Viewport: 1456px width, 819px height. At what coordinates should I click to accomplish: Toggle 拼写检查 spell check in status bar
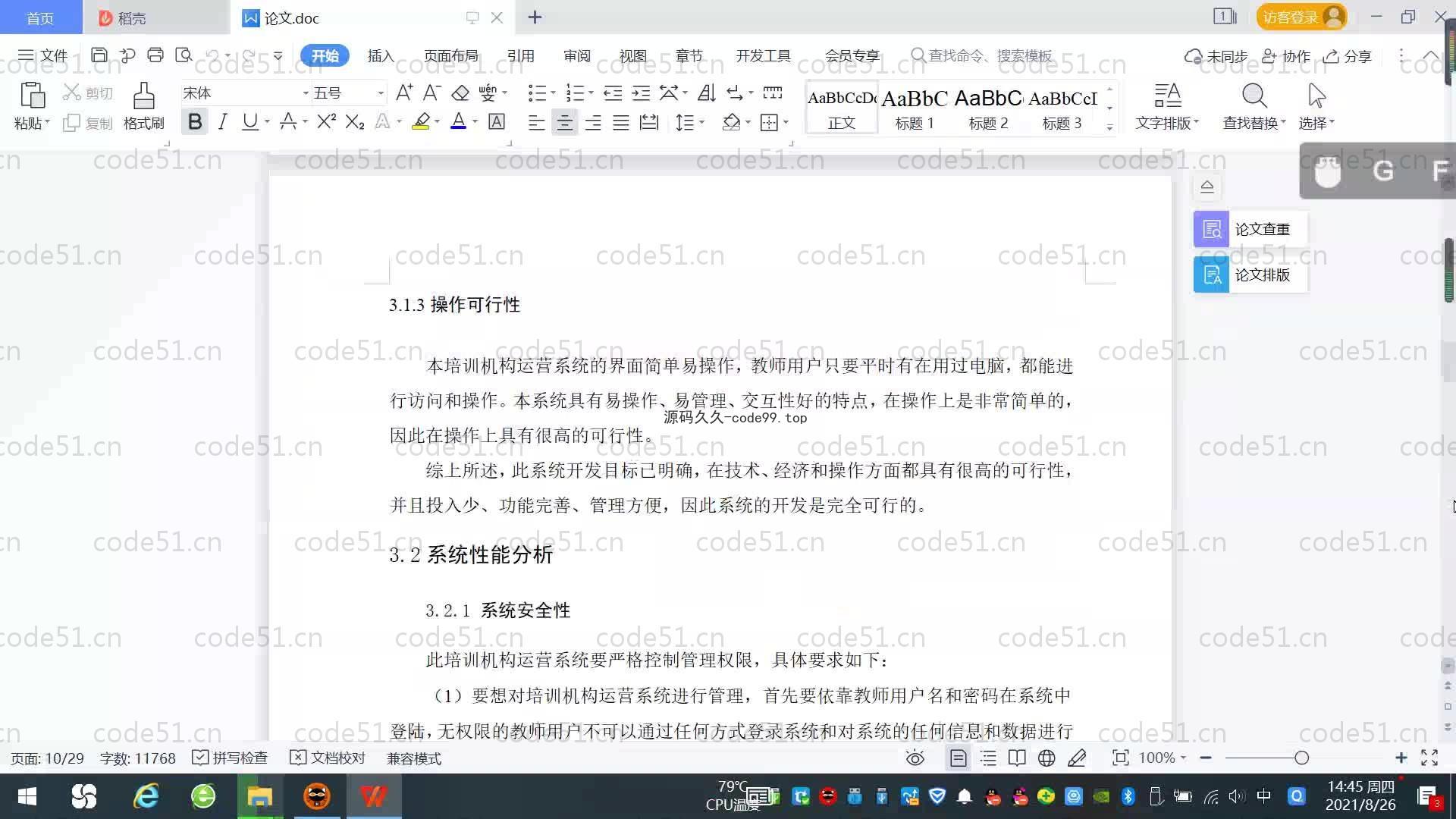click(x=230, y=758)
